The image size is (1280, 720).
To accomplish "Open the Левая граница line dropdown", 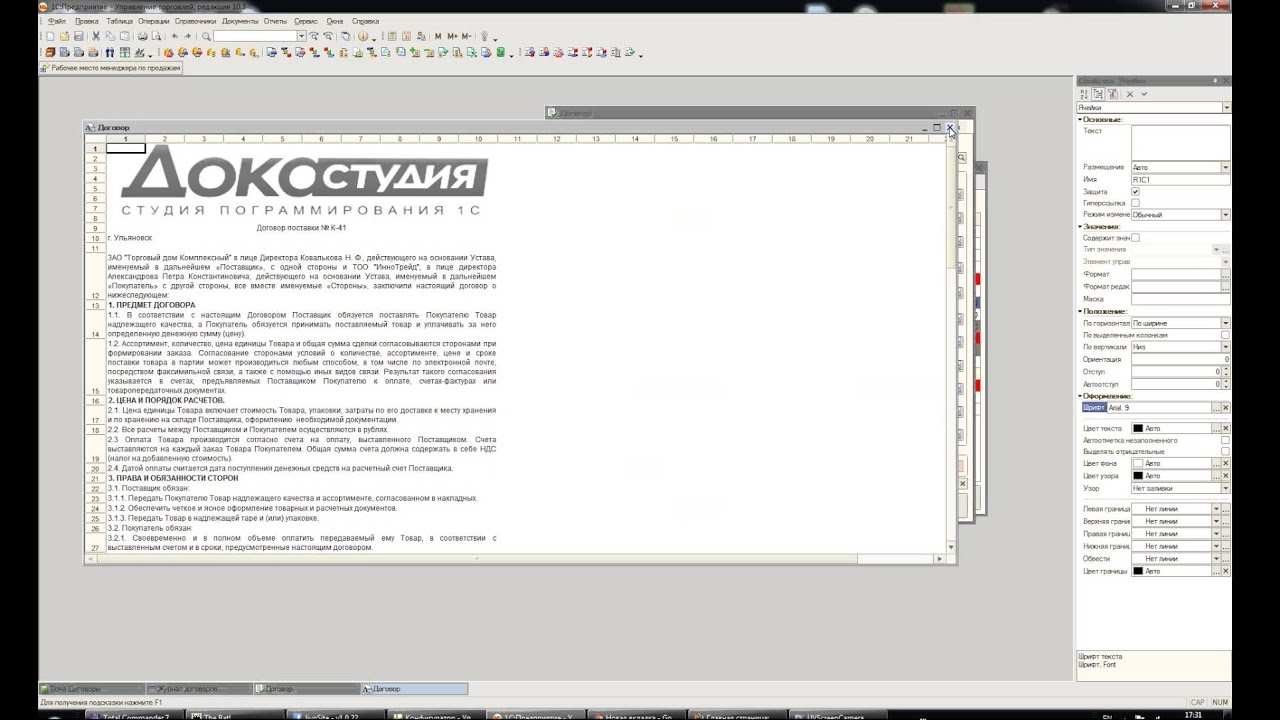I will click(x=1216, y=509).
